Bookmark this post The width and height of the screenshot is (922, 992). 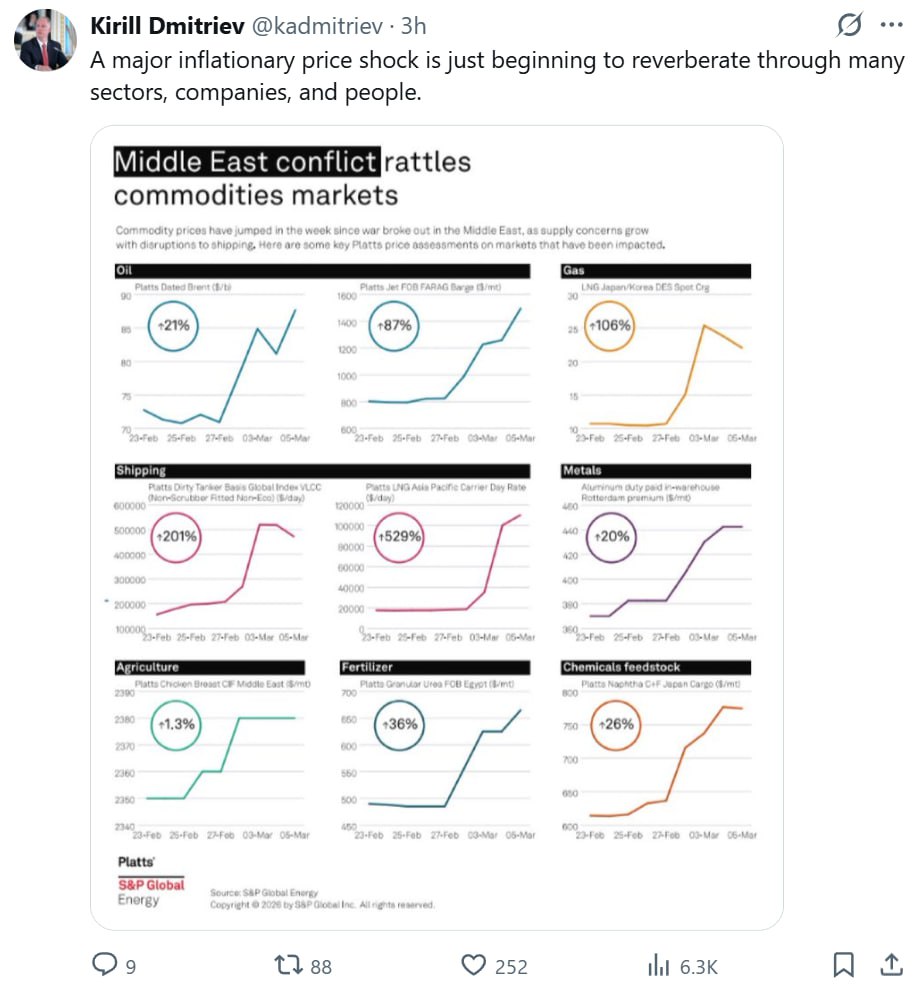(844, 964)
